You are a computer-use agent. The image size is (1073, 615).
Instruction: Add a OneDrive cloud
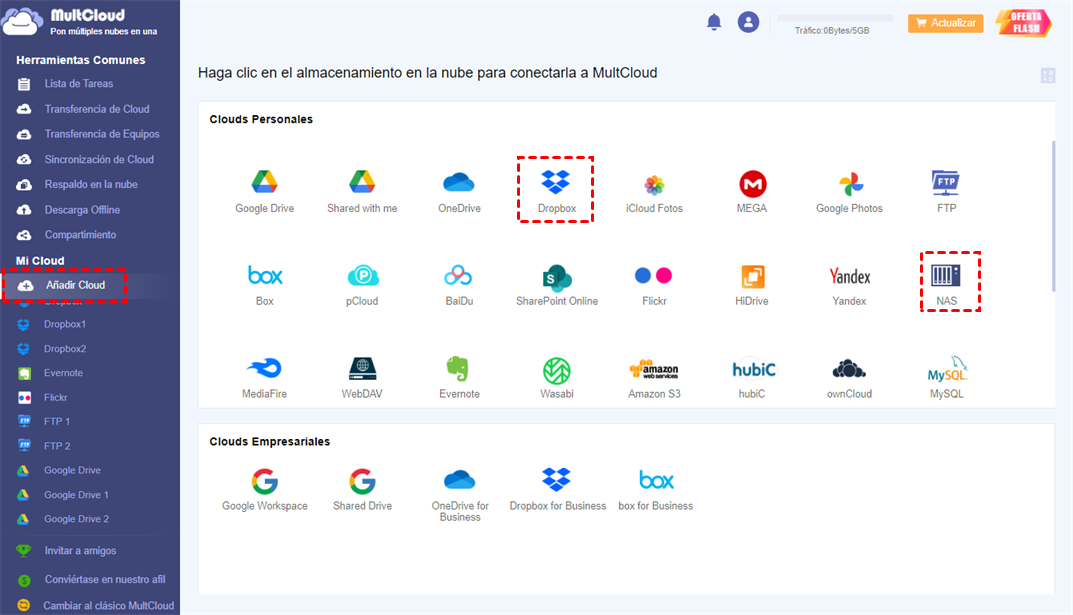tap(459, 191)
